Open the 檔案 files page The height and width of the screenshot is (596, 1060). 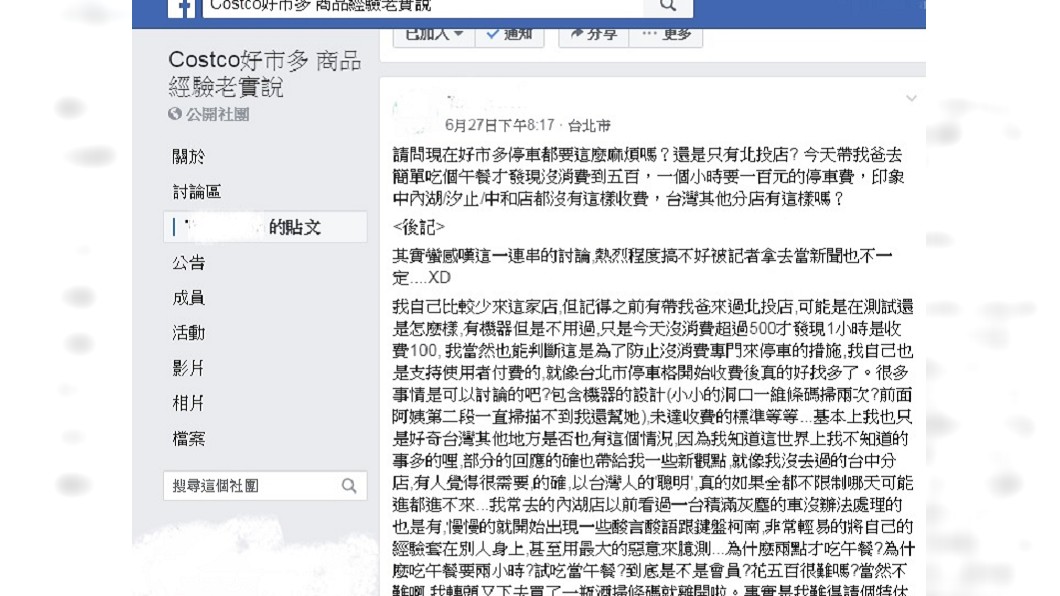point(189,439)
